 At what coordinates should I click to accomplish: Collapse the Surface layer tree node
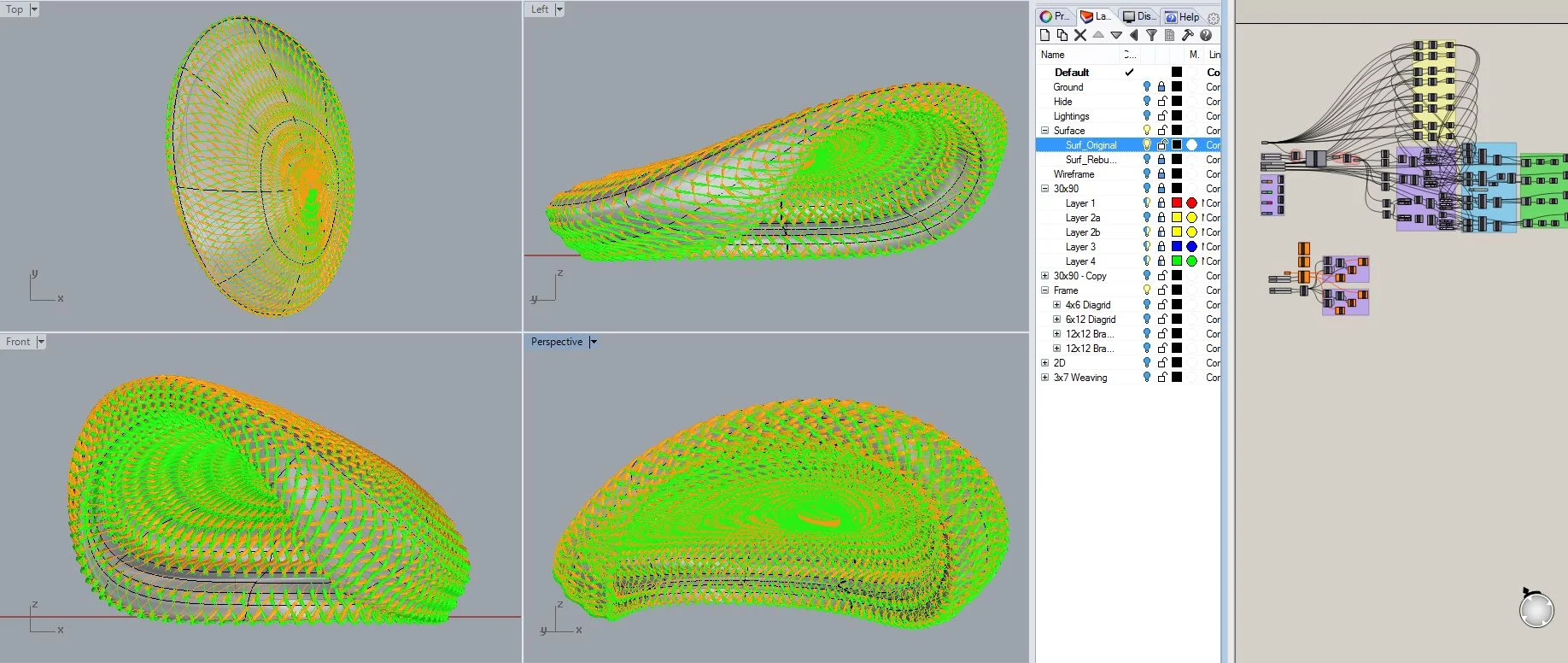tap(1044, 131)
